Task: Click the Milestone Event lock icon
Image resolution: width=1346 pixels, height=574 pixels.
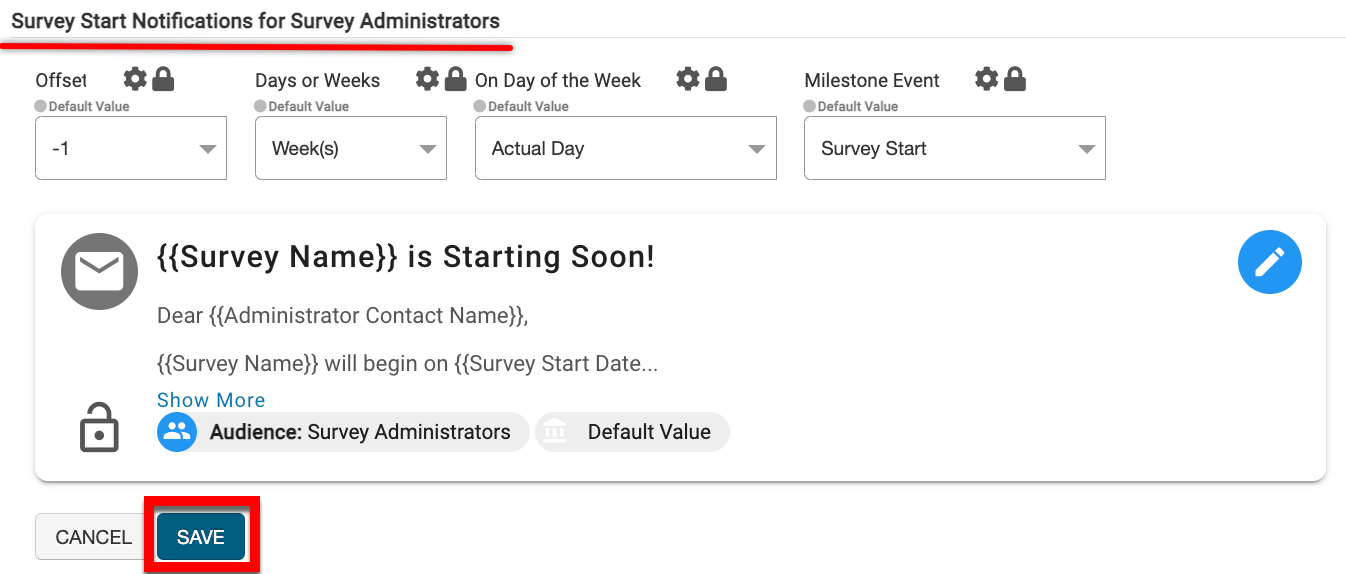Action: pyautogui.click(x=1014, y=79)
